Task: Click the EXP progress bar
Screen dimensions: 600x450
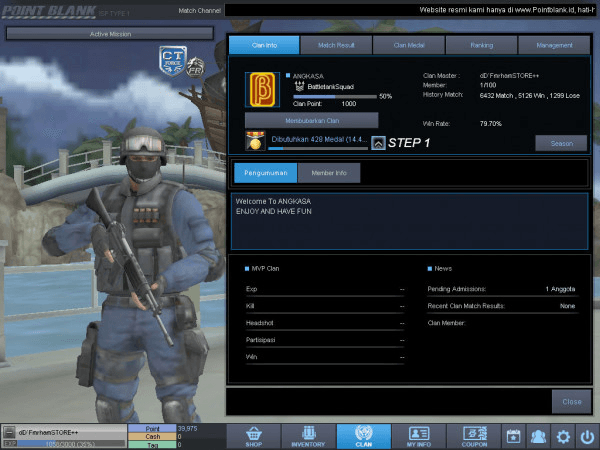Action: click(x=71, y=444)
